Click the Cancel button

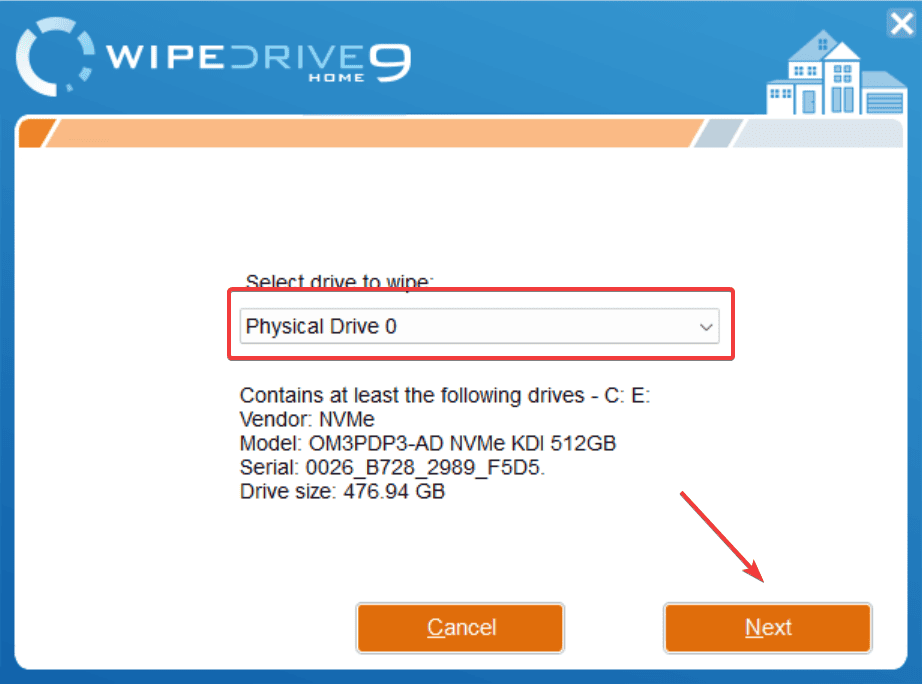(460, 628)
